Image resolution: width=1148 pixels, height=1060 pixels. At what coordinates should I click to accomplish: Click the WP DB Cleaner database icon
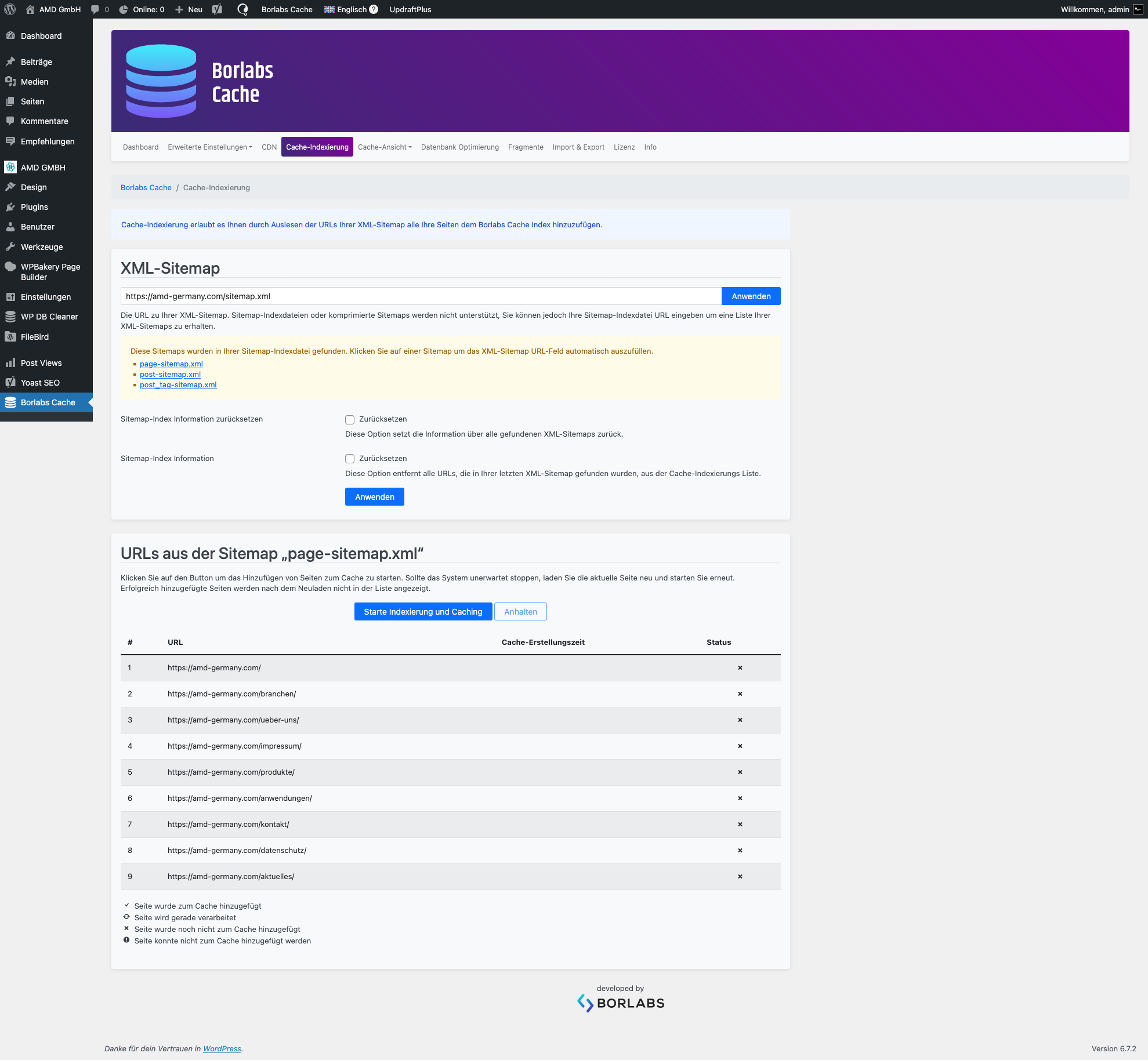(10, 317)
